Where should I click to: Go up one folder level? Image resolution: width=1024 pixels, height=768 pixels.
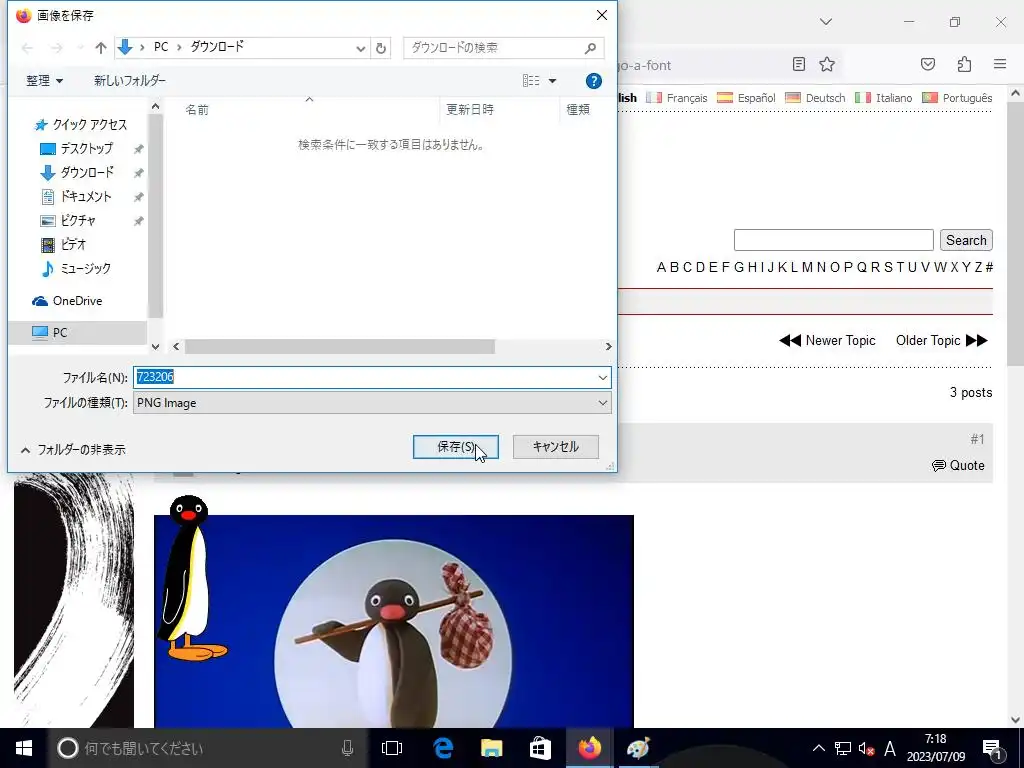click(x=101, y=48)
